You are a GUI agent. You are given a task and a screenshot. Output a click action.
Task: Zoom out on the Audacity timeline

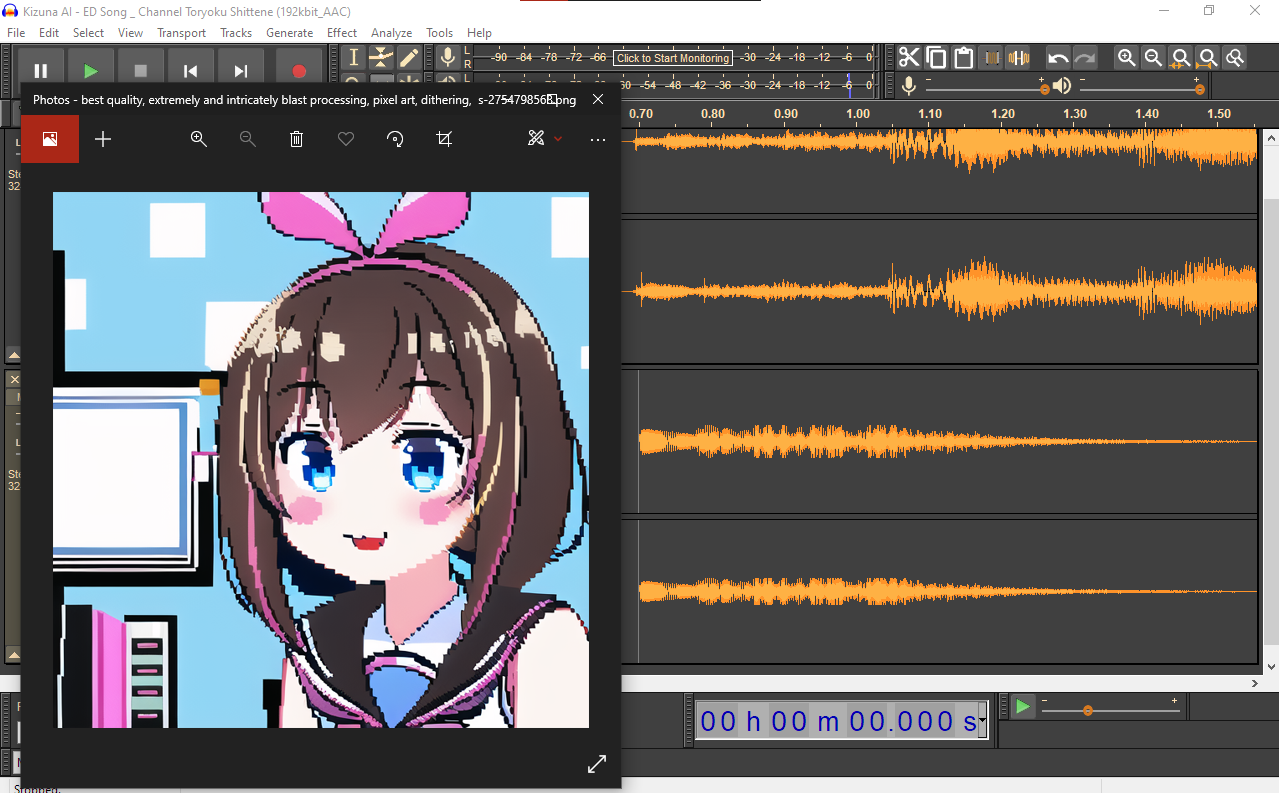click(x=1153, y=57)
